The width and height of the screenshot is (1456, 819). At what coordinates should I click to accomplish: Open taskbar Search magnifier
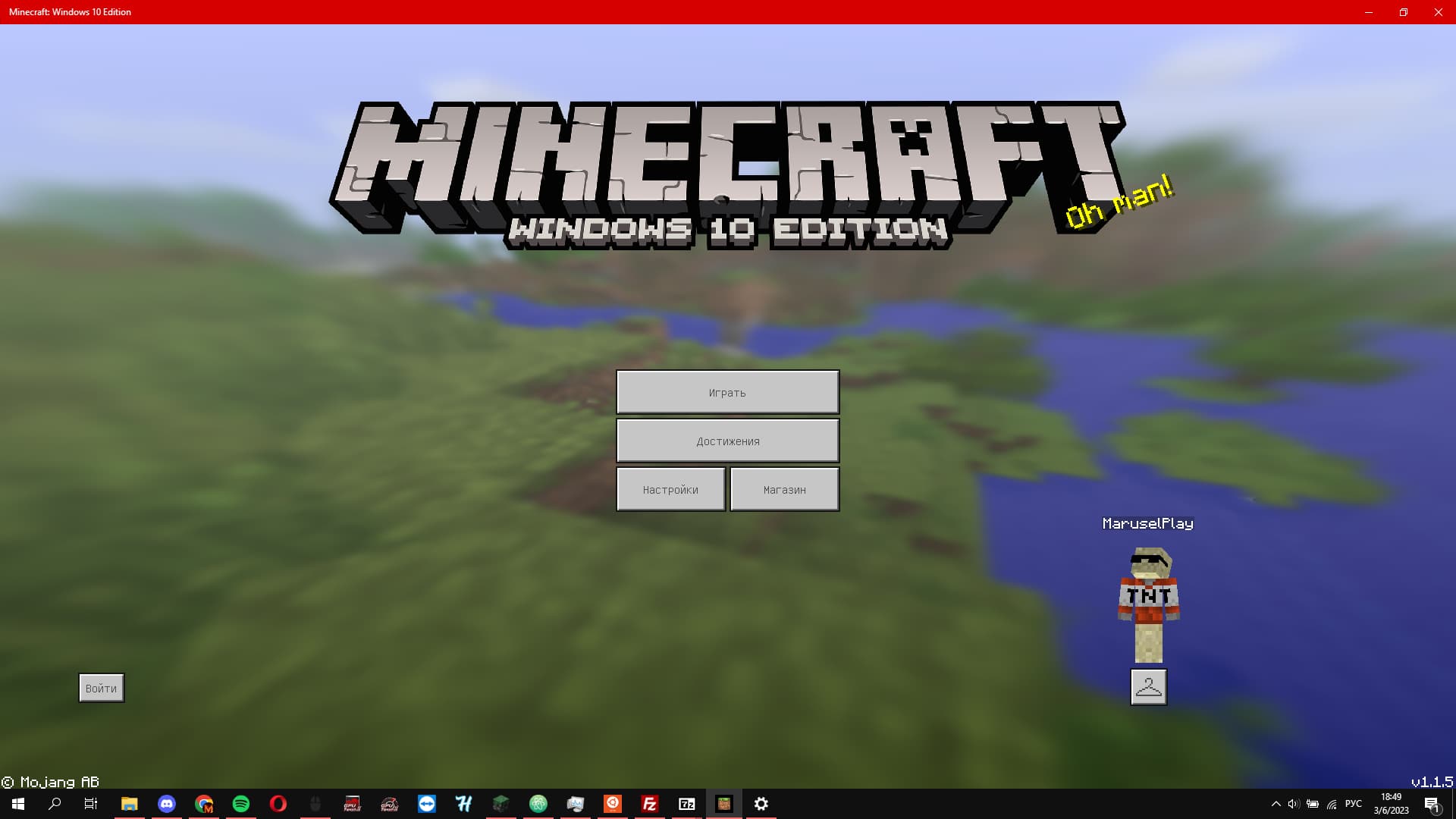click(x=55, y=804)
